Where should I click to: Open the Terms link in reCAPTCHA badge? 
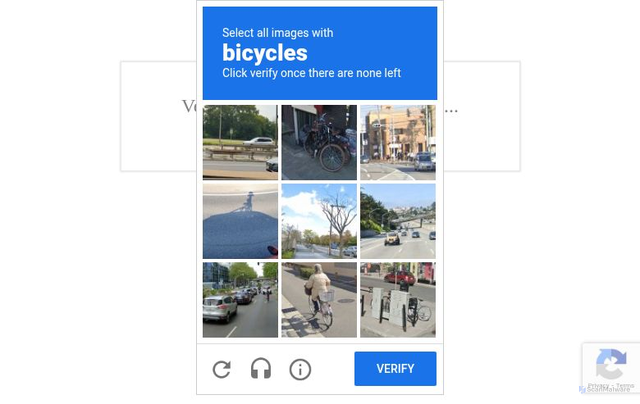(x=625, y=386)
